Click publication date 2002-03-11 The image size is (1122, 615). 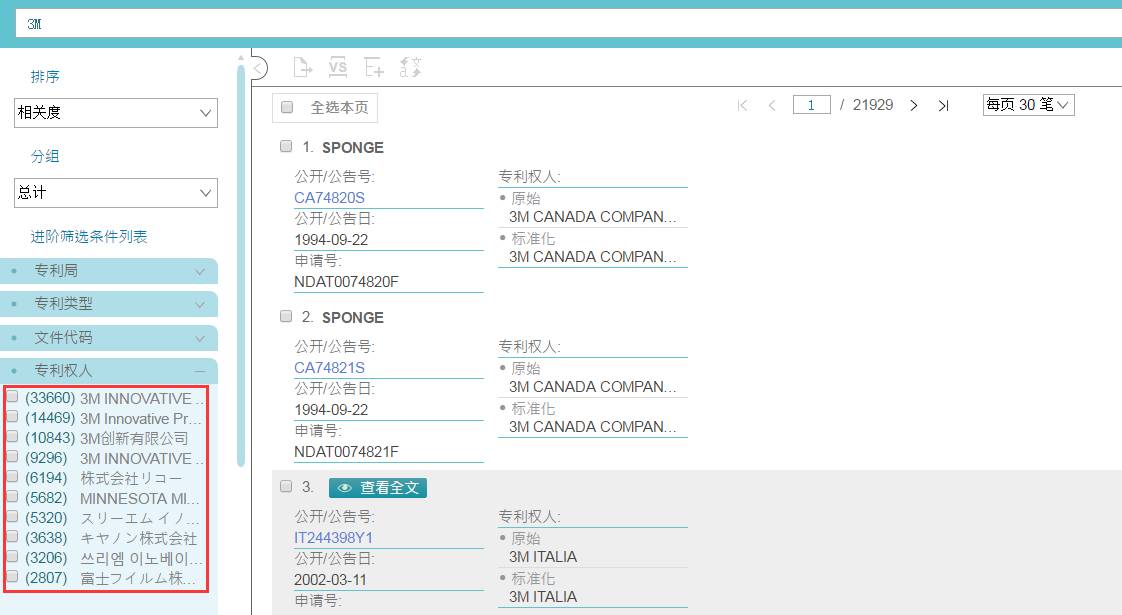330,580
